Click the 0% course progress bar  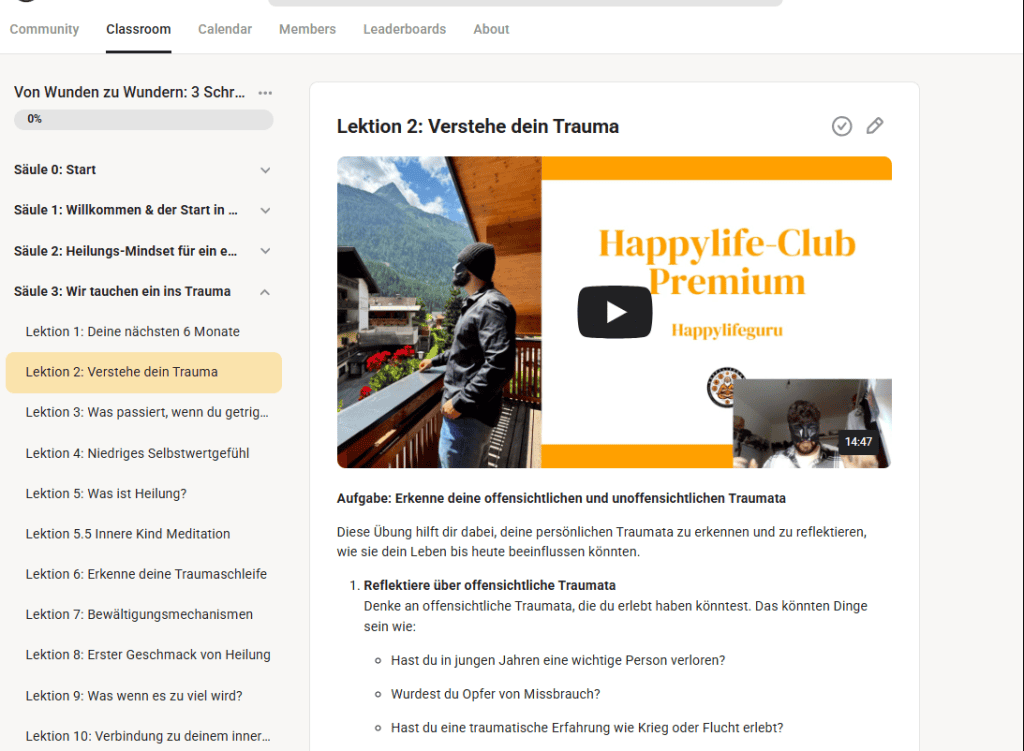coord(144,120)
